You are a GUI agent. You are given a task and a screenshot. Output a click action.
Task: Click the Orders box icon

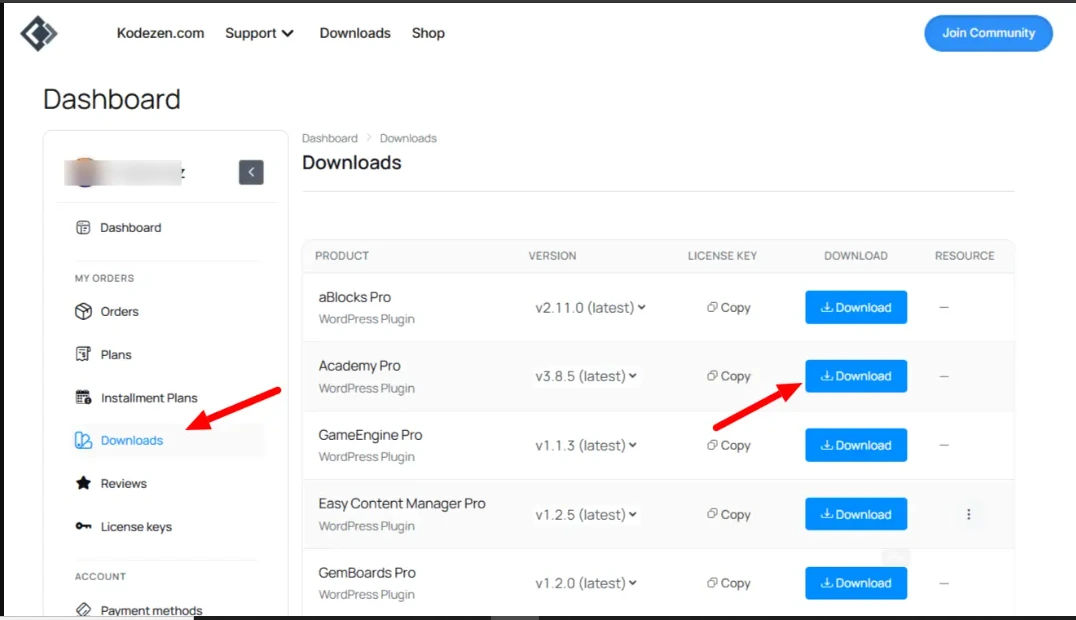[x=83, y=311]
